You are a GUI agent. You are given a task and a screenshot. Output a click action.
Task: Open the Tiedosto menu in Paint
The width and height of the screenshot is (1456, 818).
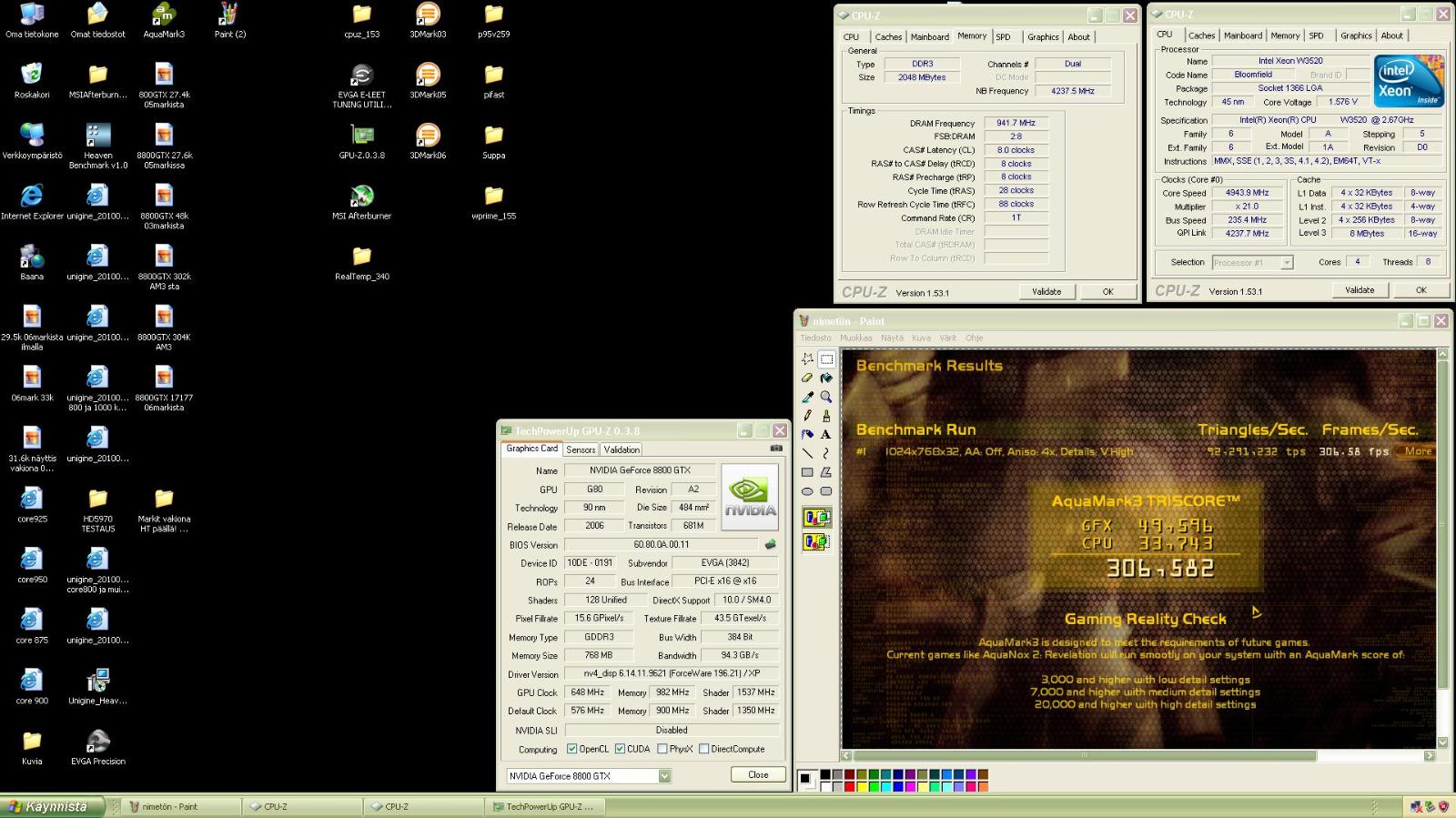816,338
